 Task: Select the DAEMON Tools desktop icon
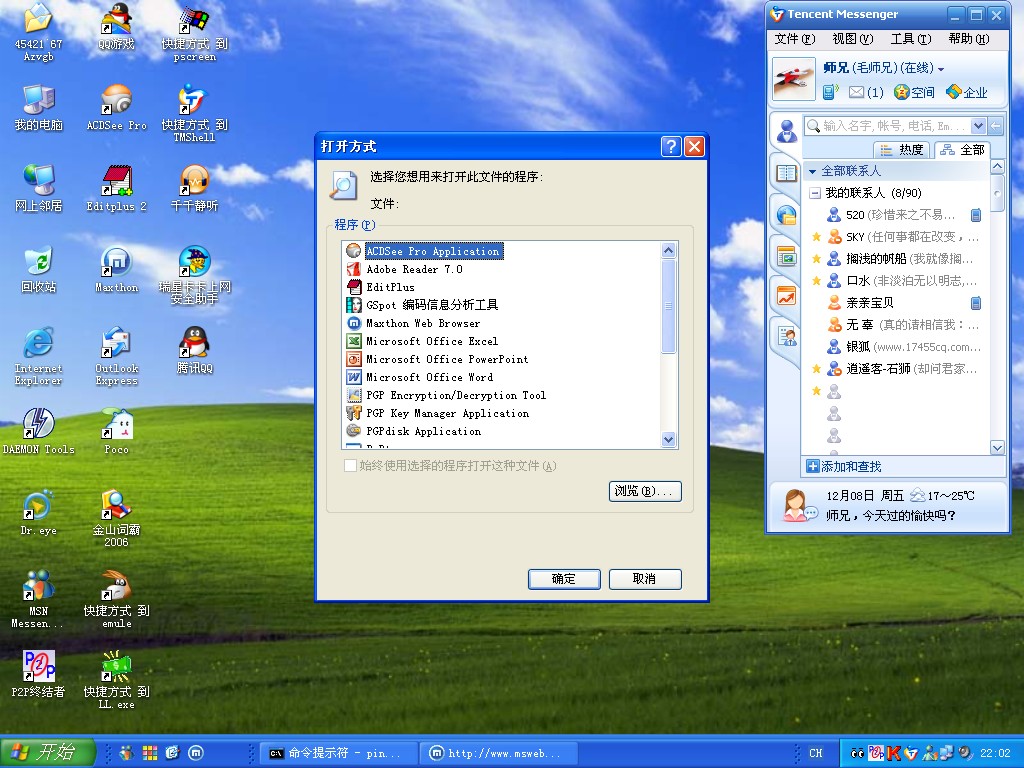[x=38, y=424]
